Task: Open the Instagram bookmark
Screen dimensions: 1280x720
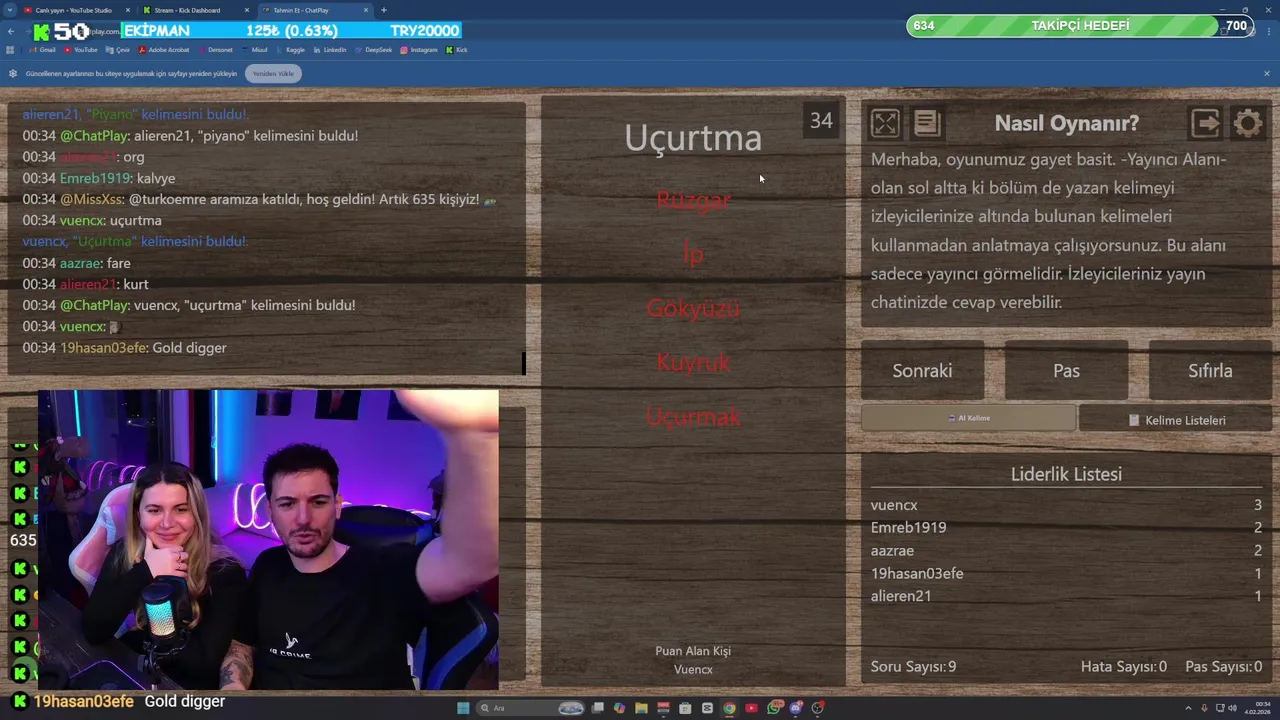Action: 419,50
